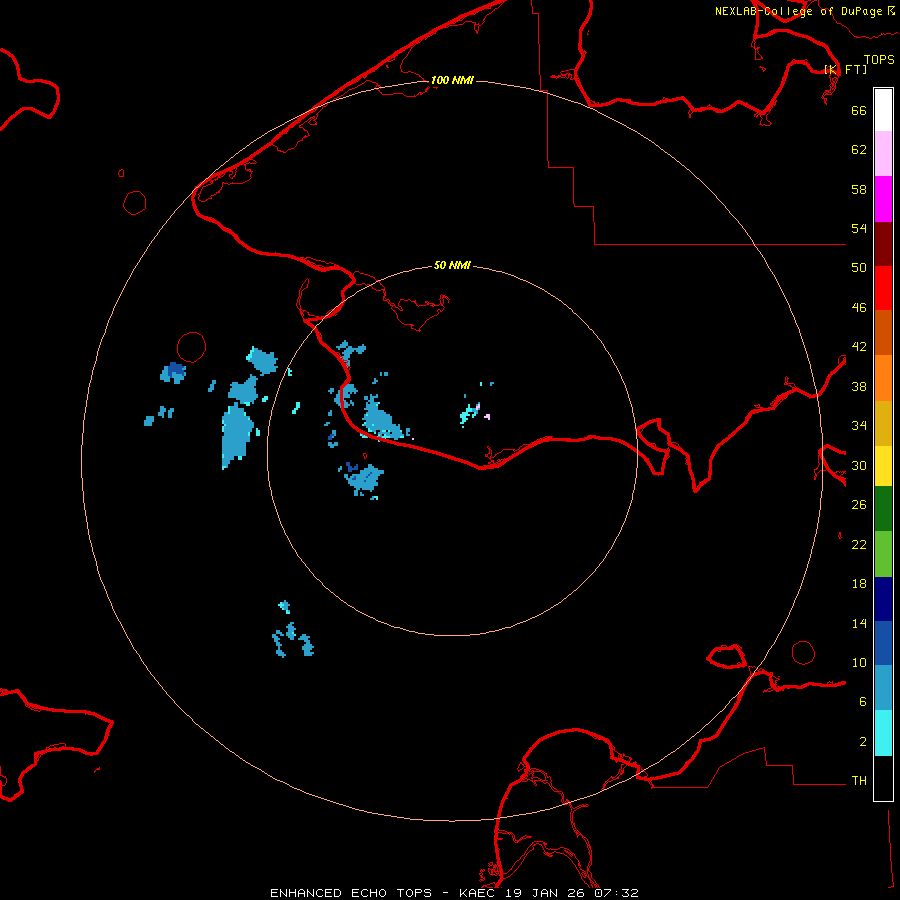Click the medium blue 10-14 kft swatch
The height and width of the screenshot is (900, 900).
tap(883, 643)
